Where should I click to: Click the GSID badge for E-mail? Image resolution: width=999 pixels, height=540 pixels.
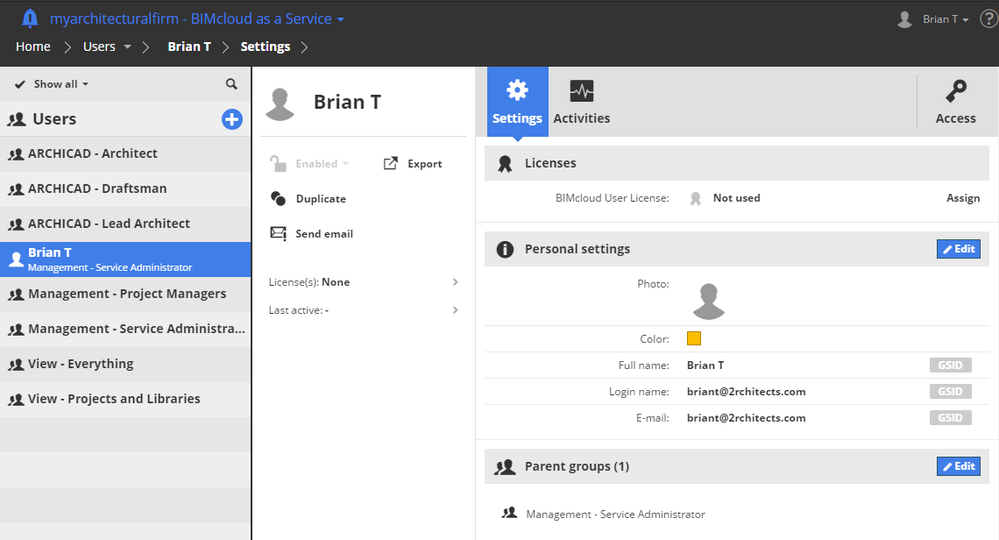point(951,418)
